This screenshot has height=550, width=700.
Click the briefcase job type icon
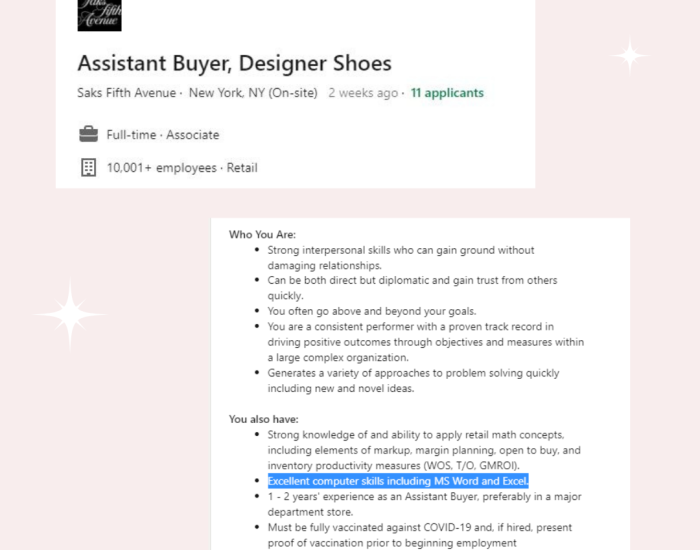tap(88, 134)
